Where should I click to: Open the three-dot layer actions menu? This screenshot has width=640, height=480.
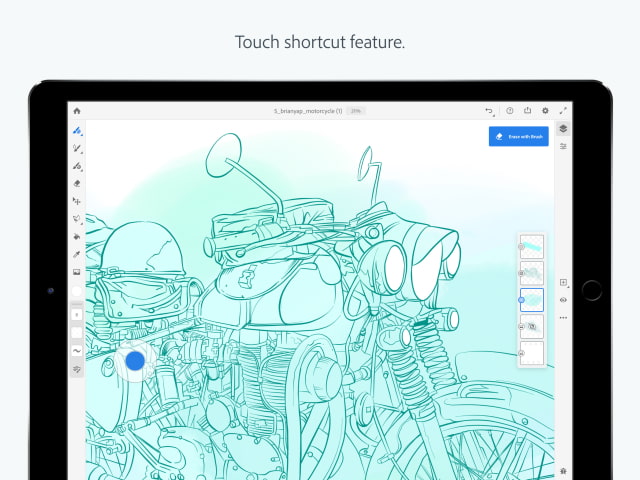coord(563,317)
